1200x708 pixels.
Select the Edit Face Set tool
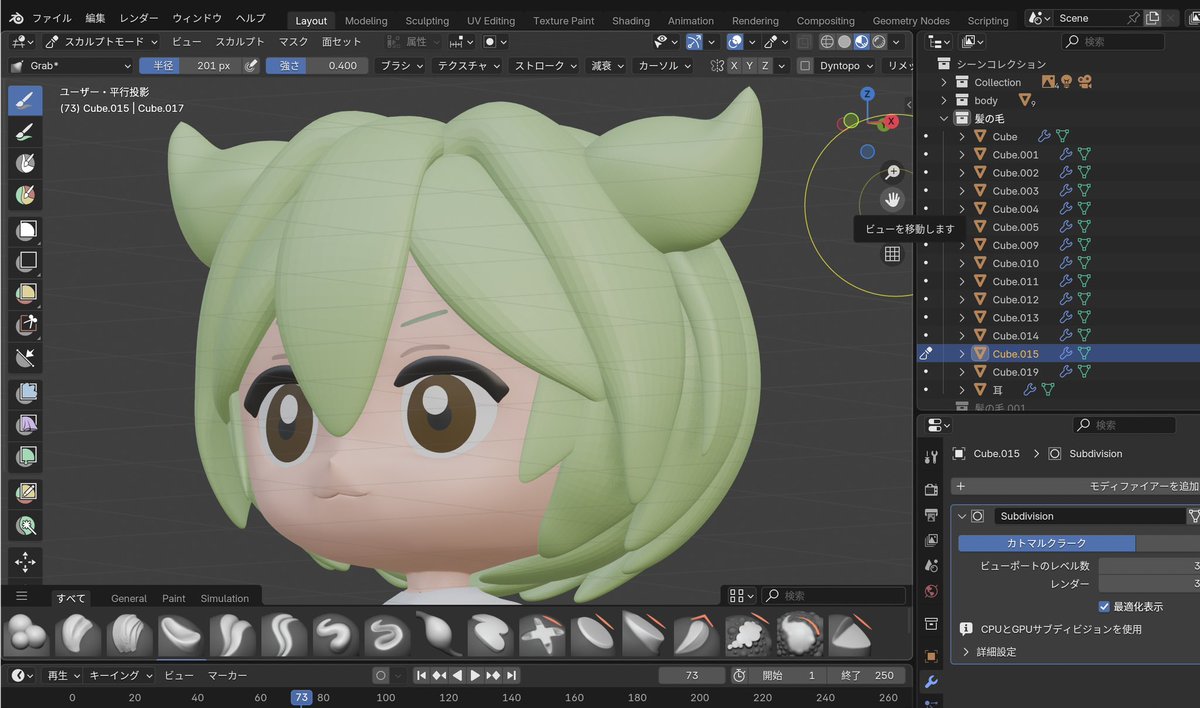click(26, 492)
